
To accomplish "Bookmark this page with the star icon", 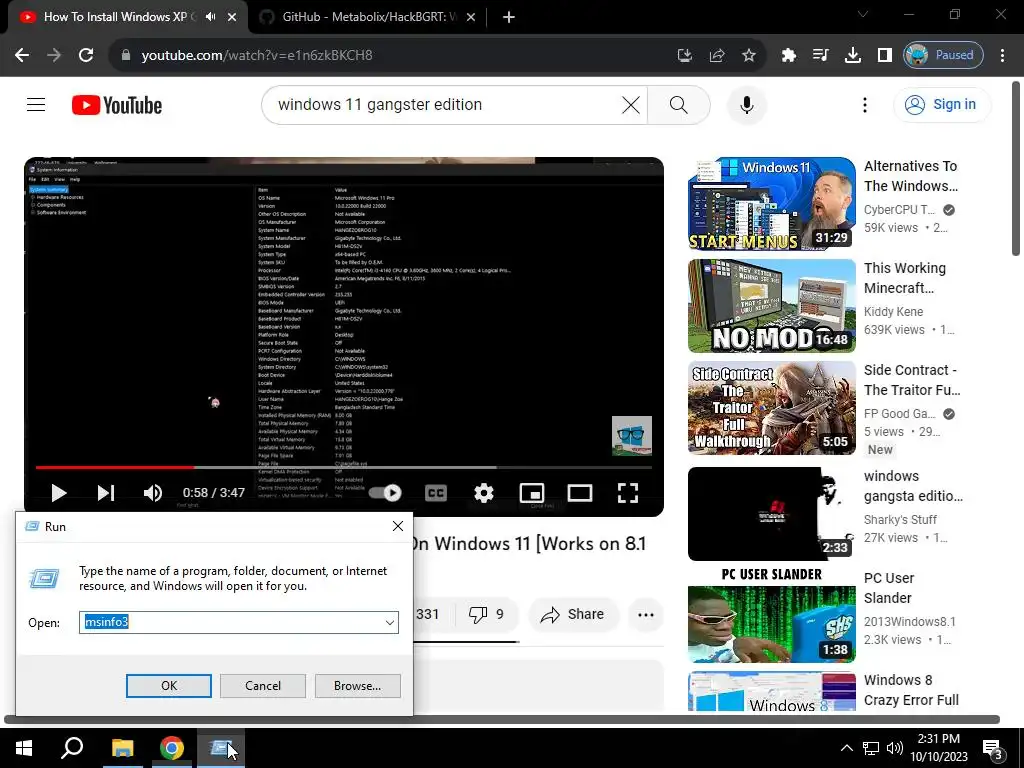I will coord(748,56).
